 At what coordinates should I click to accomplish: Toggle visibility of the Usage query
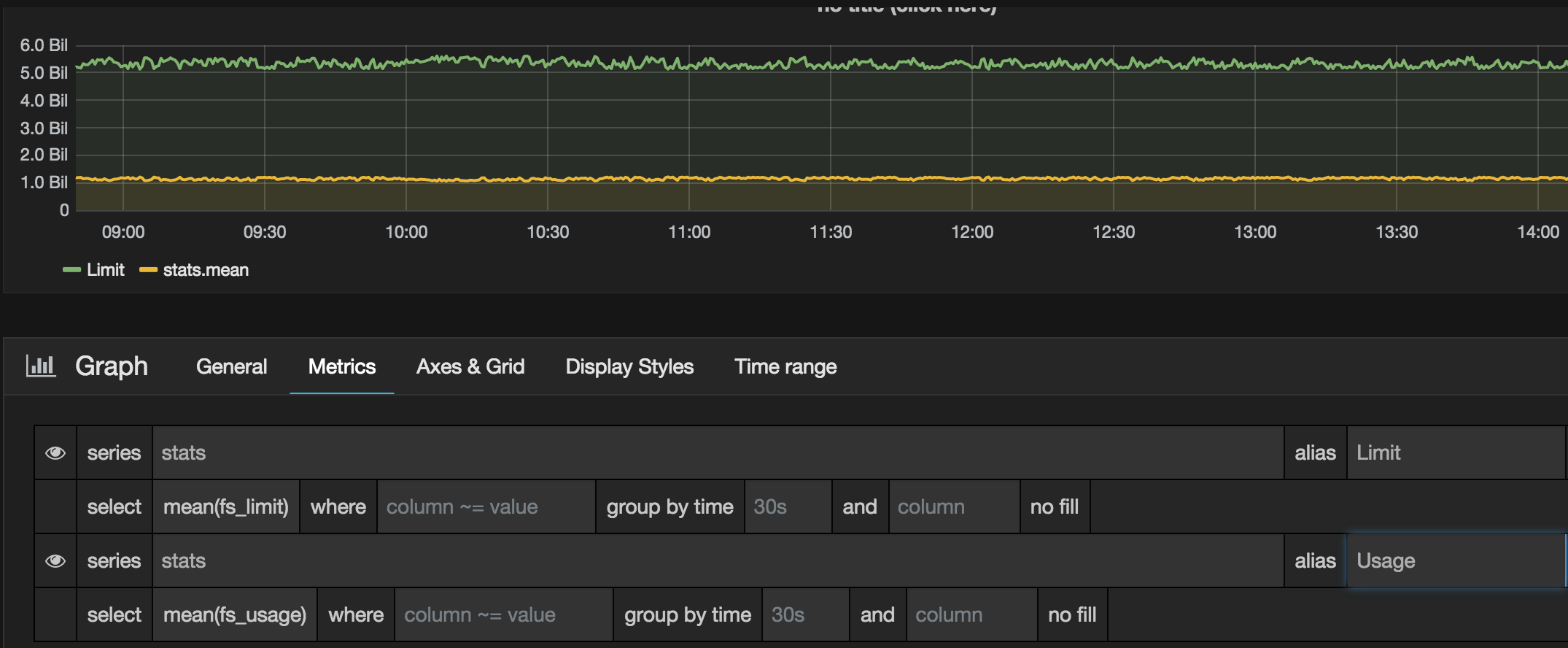click(55, 561)
